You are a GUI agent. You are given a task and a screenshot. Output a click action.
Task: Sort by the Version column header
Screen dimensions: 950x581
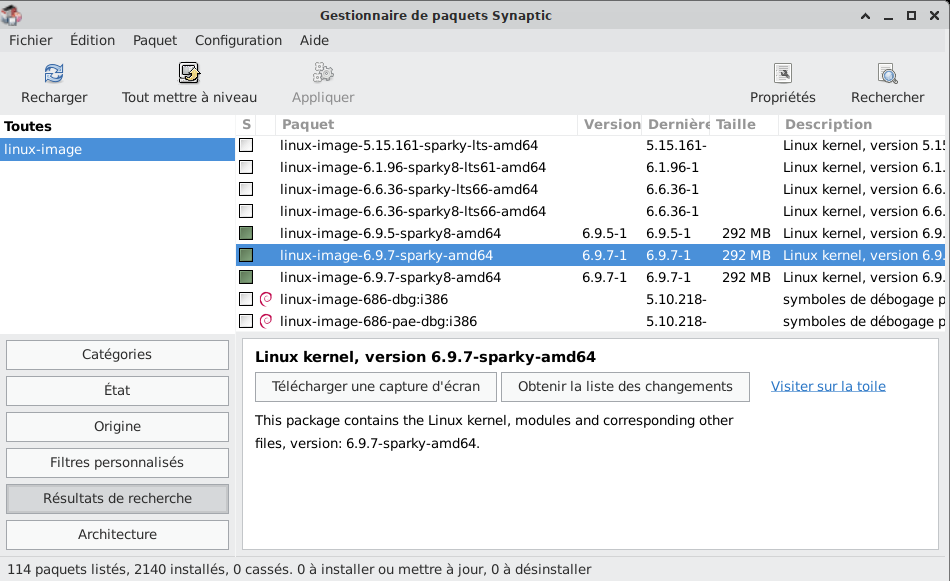coord(610,124)
